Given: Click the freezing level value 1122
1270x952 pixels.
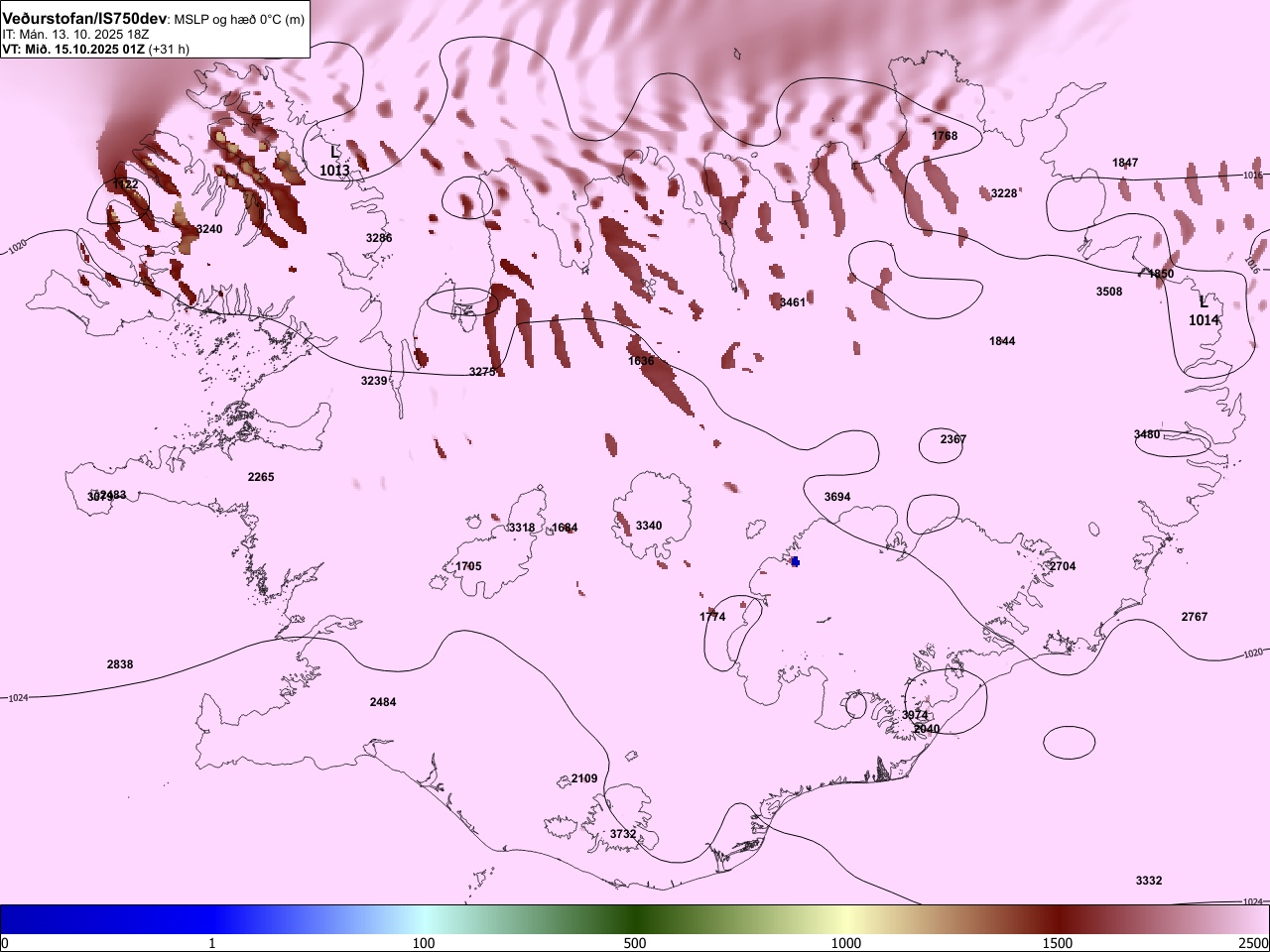Looking at the screenshot, I should click(126, 184).
